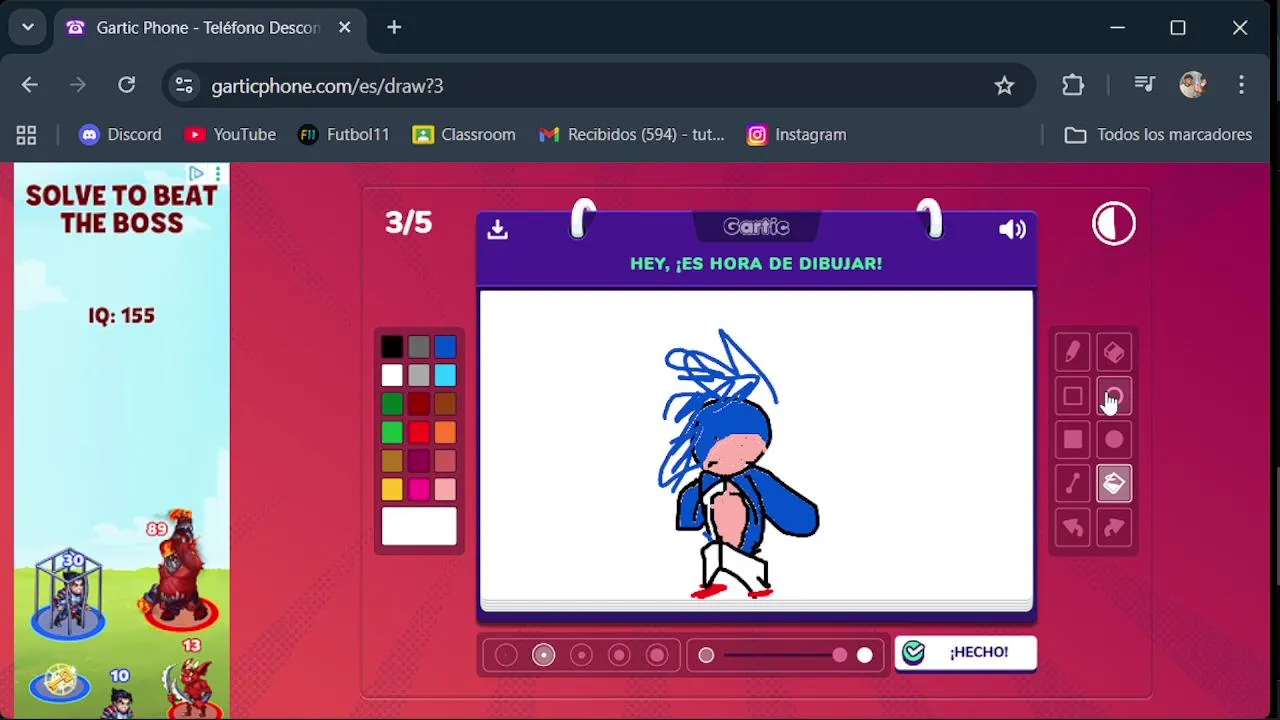Download the current drawing
The width and height of the screenshot is (1280, 720).
497,230
